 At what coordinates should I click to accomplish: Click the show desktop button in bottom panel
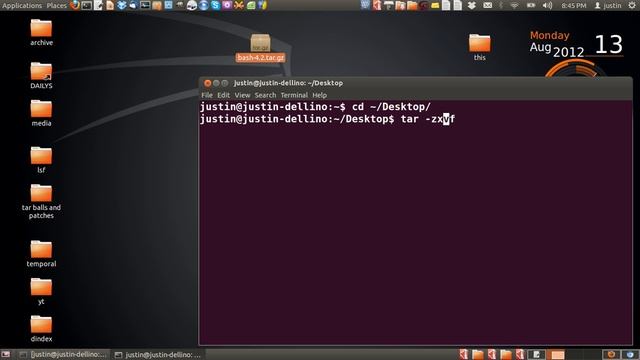point(5,355)
